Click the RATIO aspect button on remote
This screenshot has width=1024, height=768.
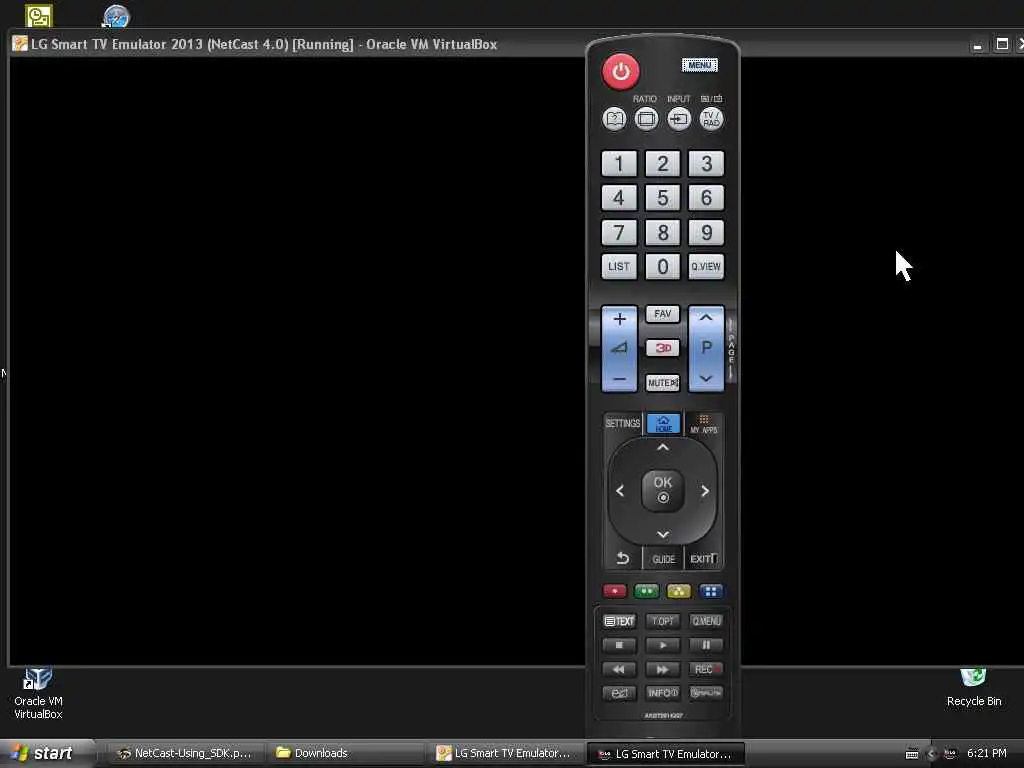(646, 119)
